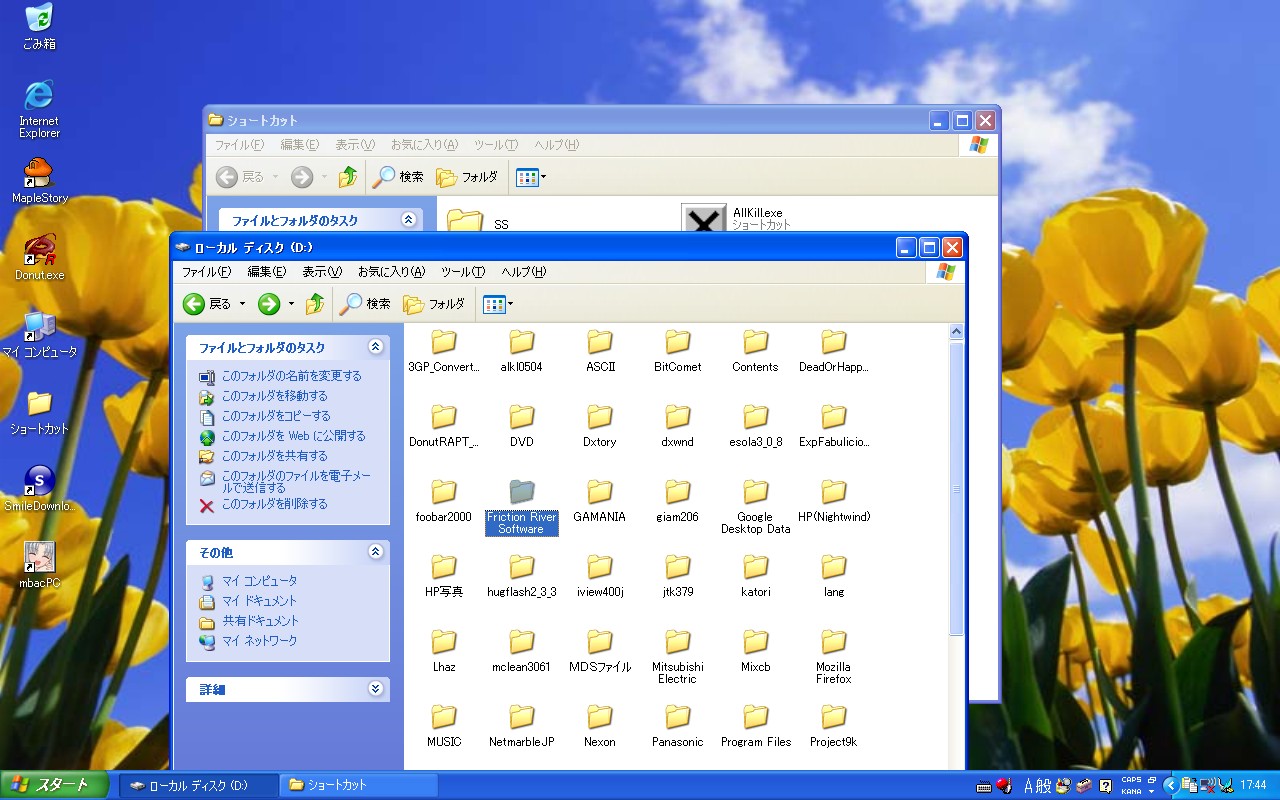Click the D: window scrollbar up arrow
The width and height of the screenshot is (1280, 800).
tap(957, 331)
